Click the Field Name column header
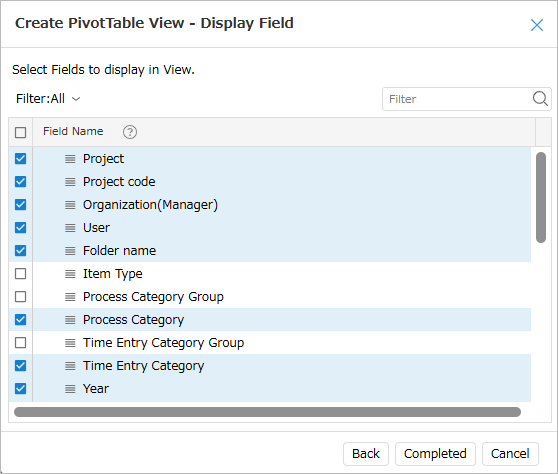Screen dimensions: 558x474 73,131
